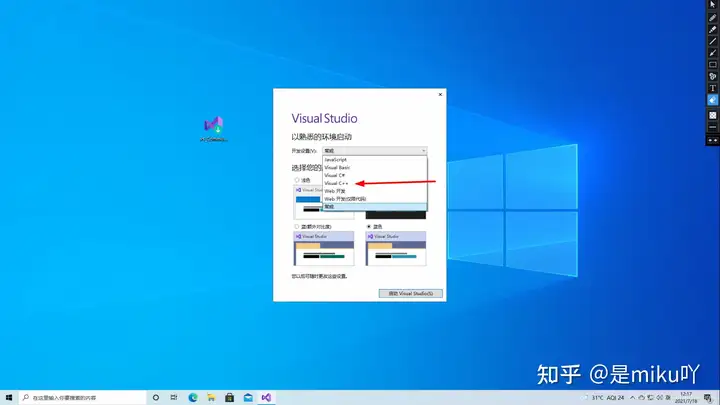
Task: Select the straight line drawing tool
Action: coord(712,41)
